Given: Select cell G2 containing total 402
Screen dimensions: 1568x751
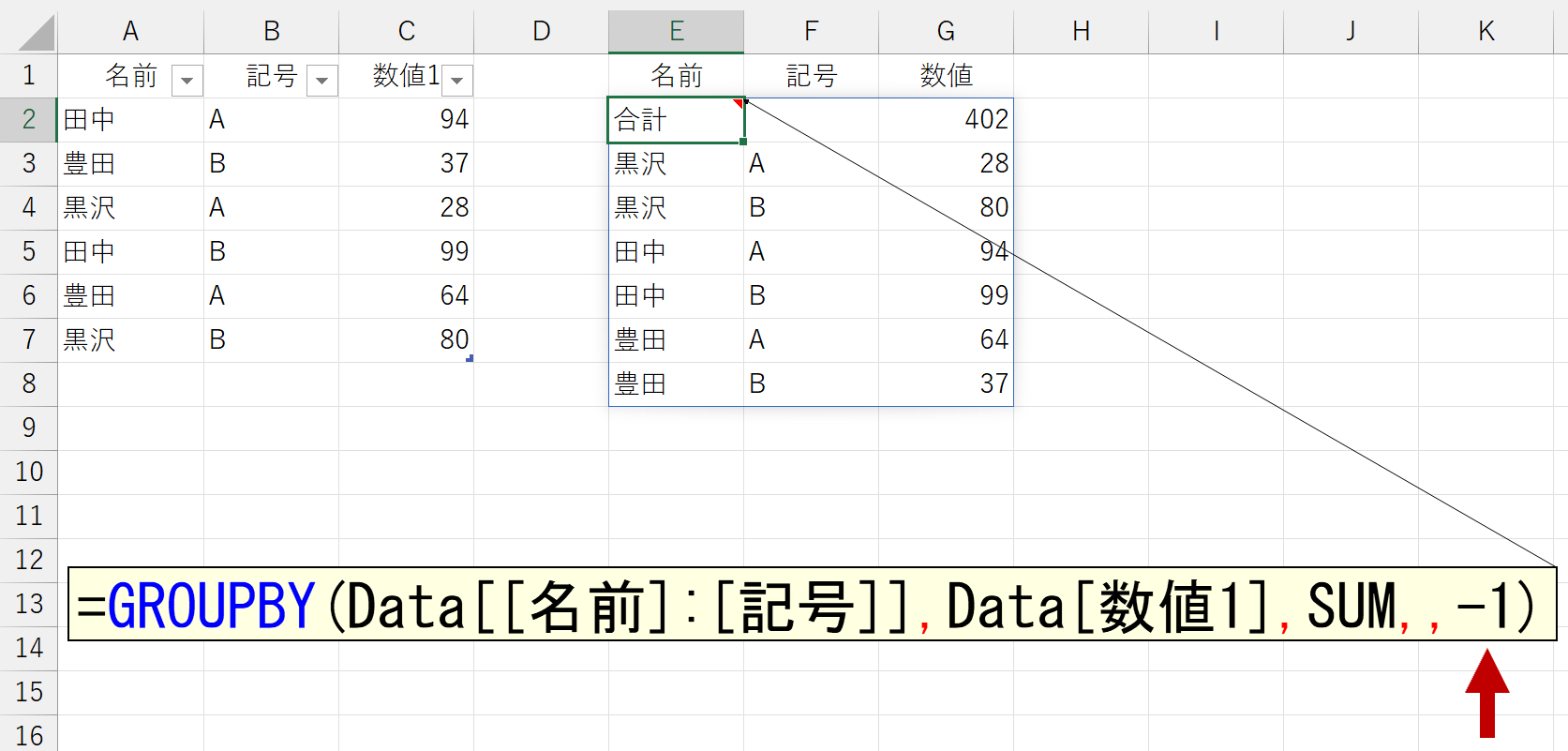Looking at the screenshot, I should click(x=946, y=119).
